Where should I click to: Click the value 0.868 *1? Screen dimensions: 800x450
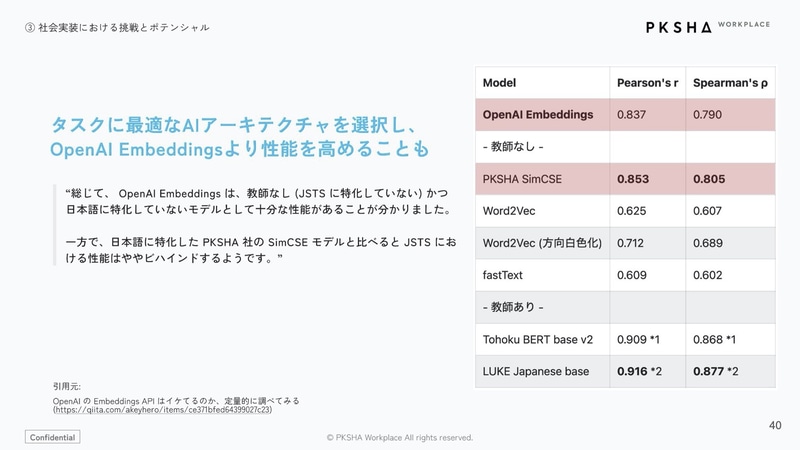click(714, 340)
